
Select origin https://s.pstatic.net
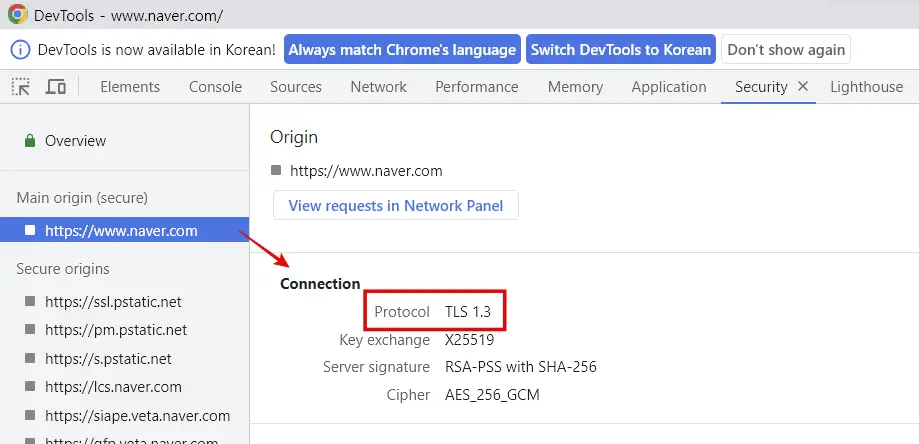pyautogui.click(x=108, y=358)
